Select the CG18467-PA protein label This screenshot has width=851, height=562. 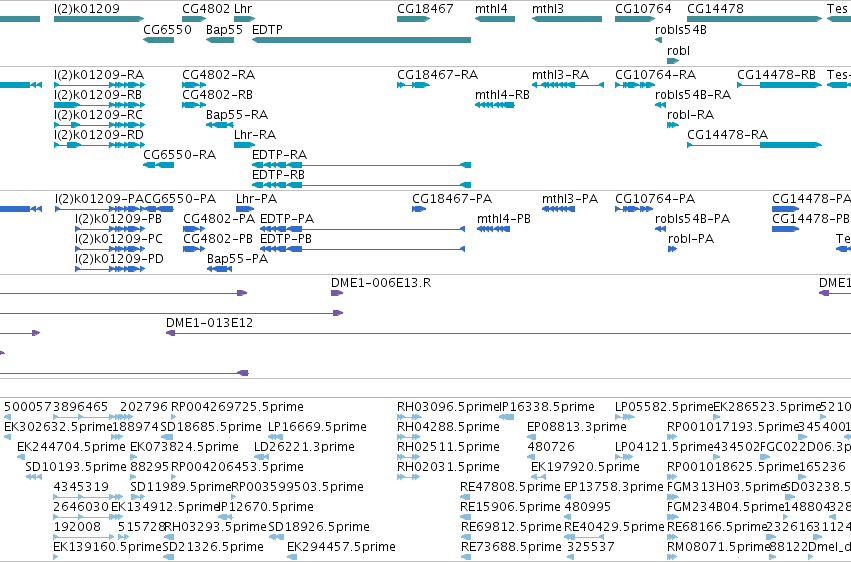[452, 199]
